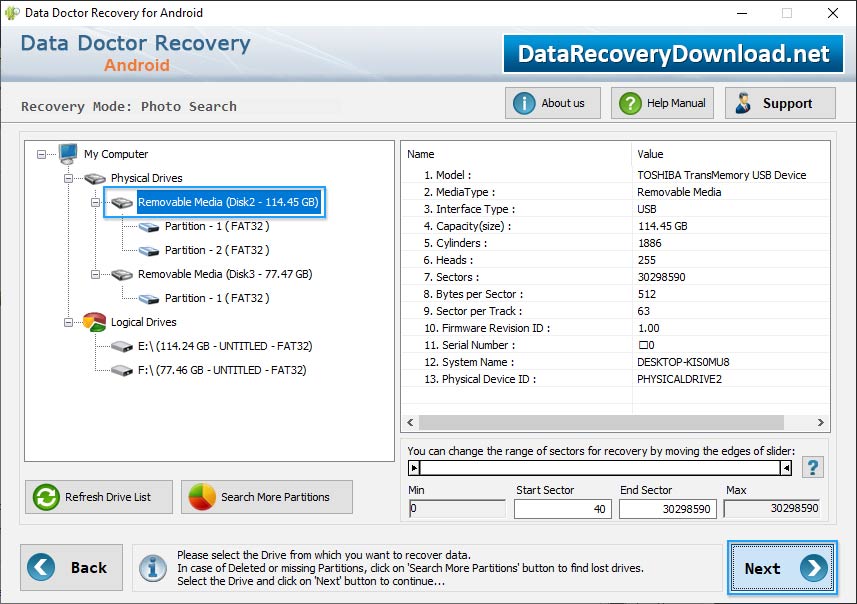Click the Support person icon
The height and width of the screenshot is (604, 857).
click(743, 103)
